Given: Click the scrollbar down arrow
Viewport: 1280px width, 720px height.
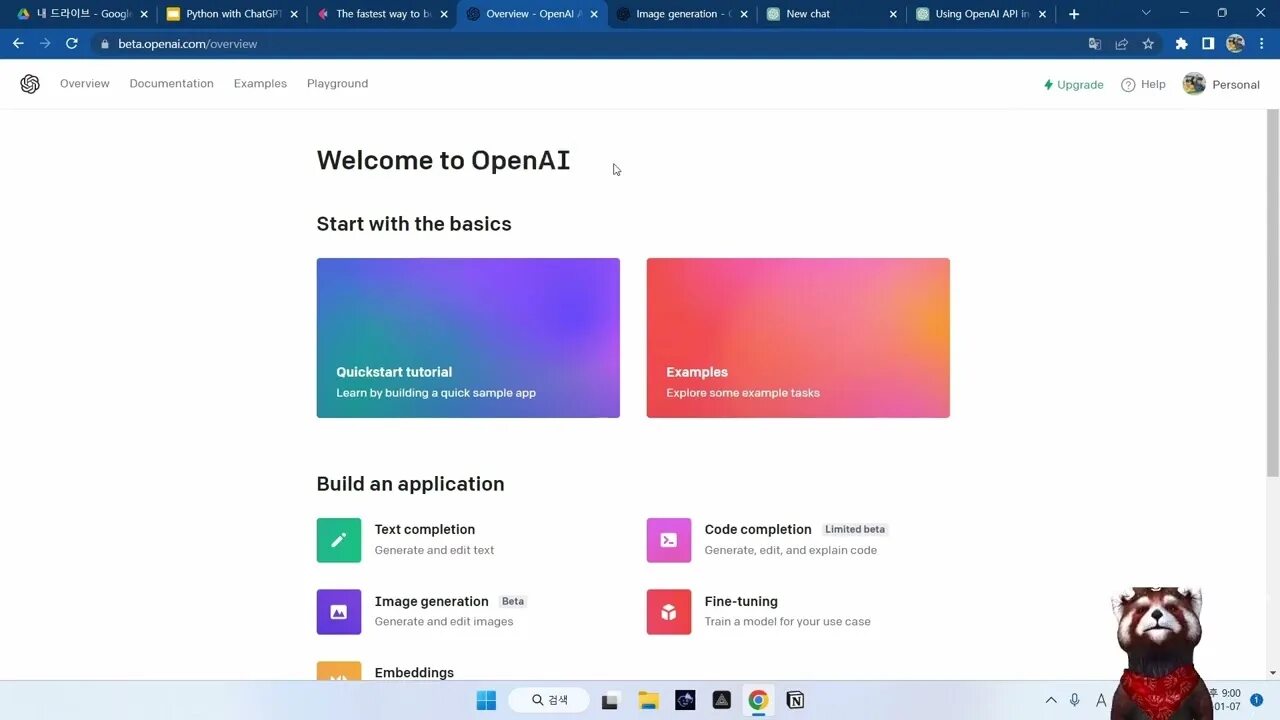Looking at the screenshot, I should [x=1272, y=673].
